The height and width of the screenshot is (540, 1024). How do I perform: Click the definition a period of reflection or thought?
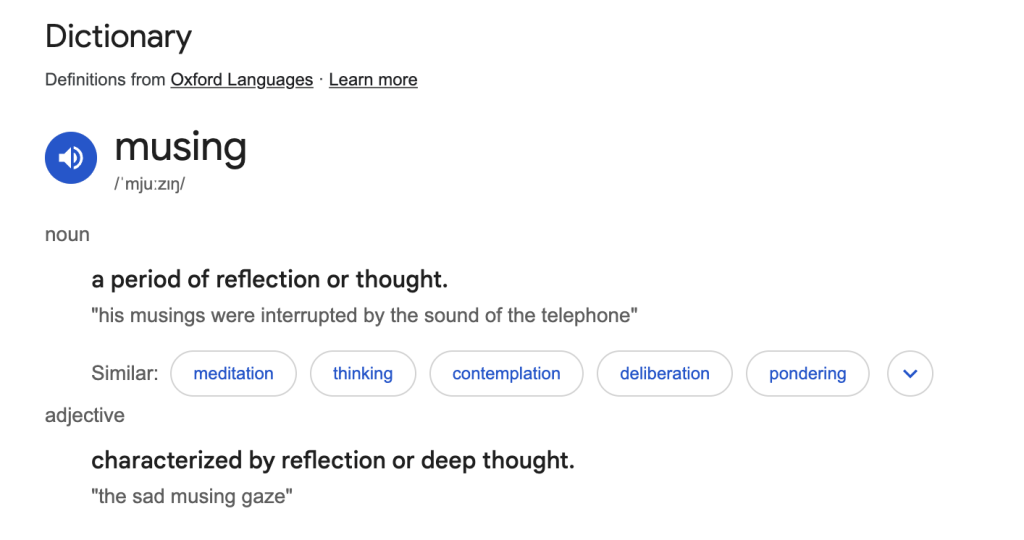point(269,279)
